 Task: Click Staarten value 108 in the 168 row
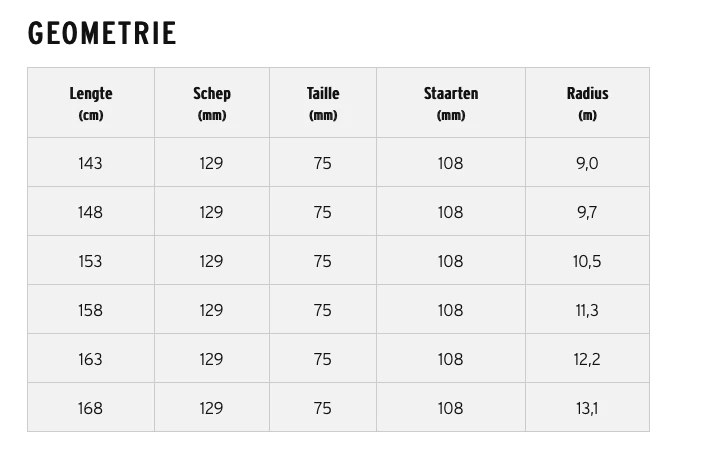pyautogui.click(x=451, y=408)
